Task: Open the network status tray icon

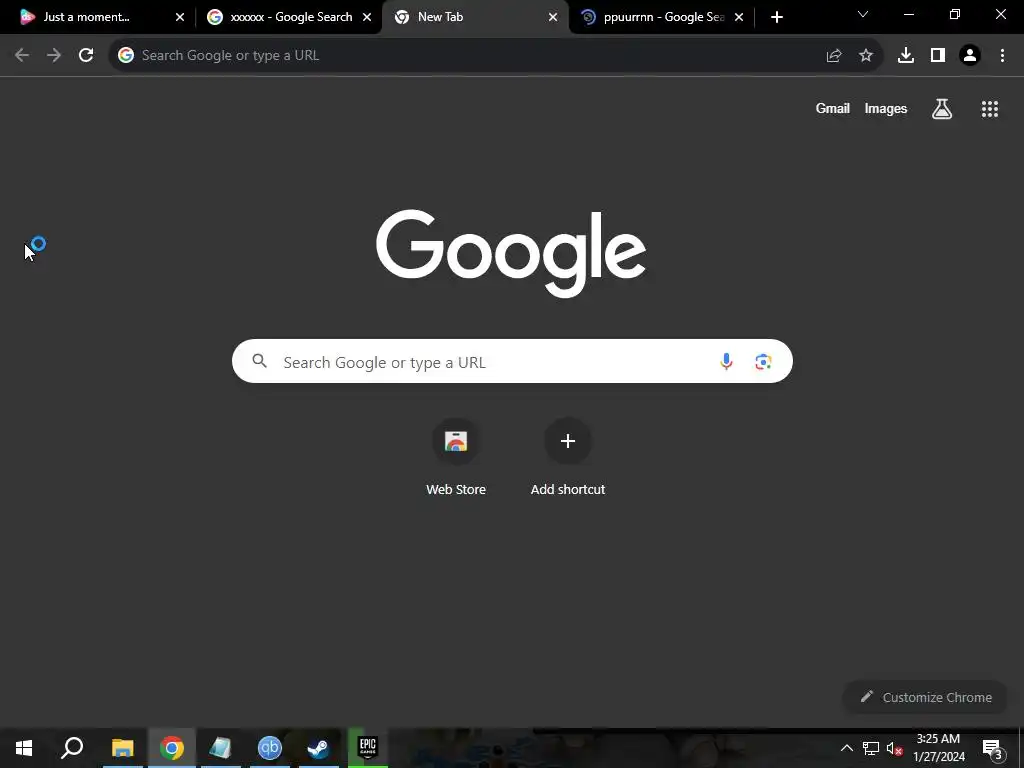Action: pos(871,748)
